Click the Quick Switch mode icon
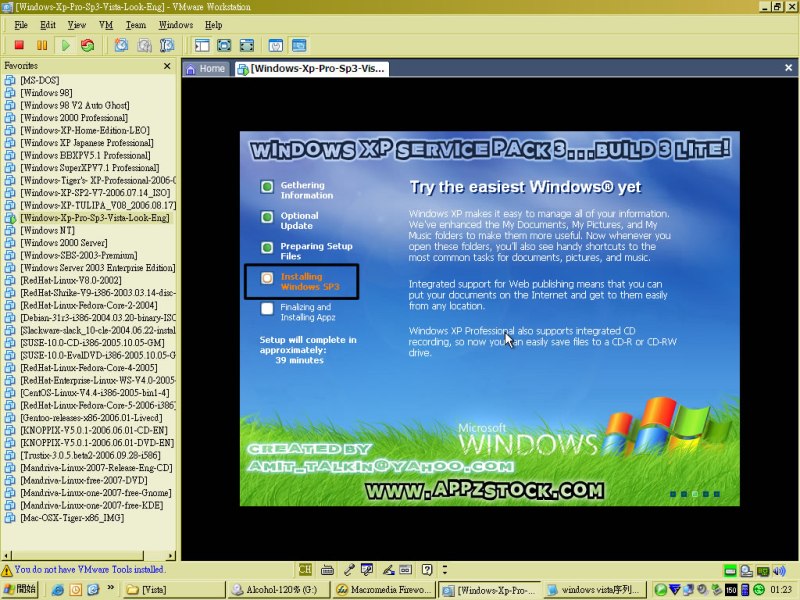 coord(224,45)
